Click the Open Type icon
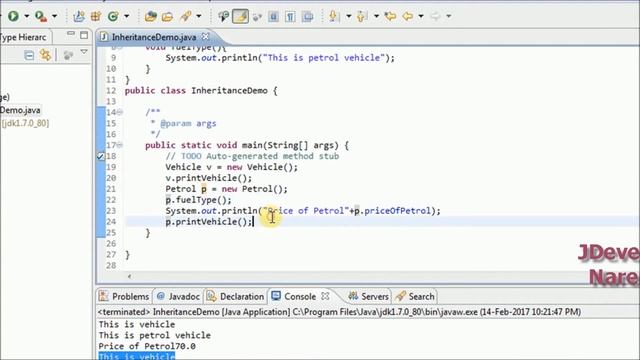Image resolution: width=640 pixels, height=360 pixels. [x=151, y=16]
